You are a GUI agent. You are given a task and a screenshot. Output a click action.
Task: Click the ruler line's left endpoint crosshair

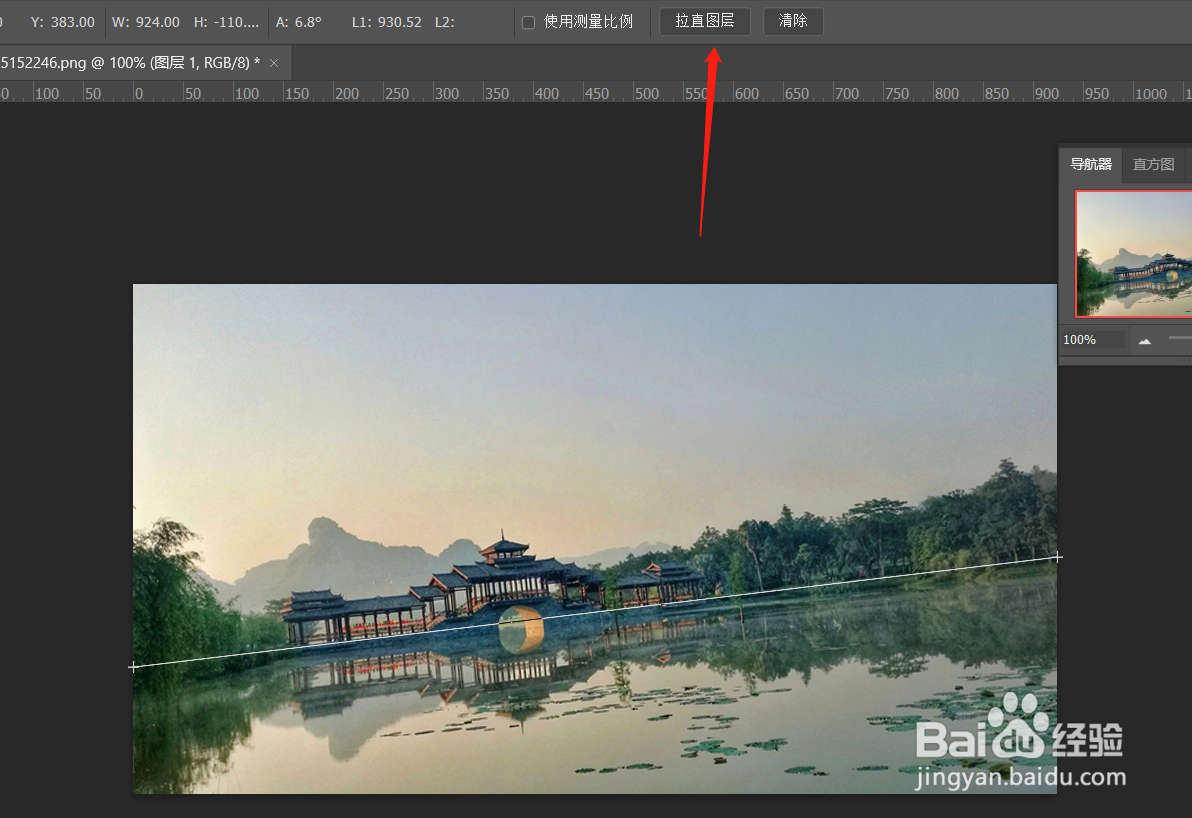134,667
